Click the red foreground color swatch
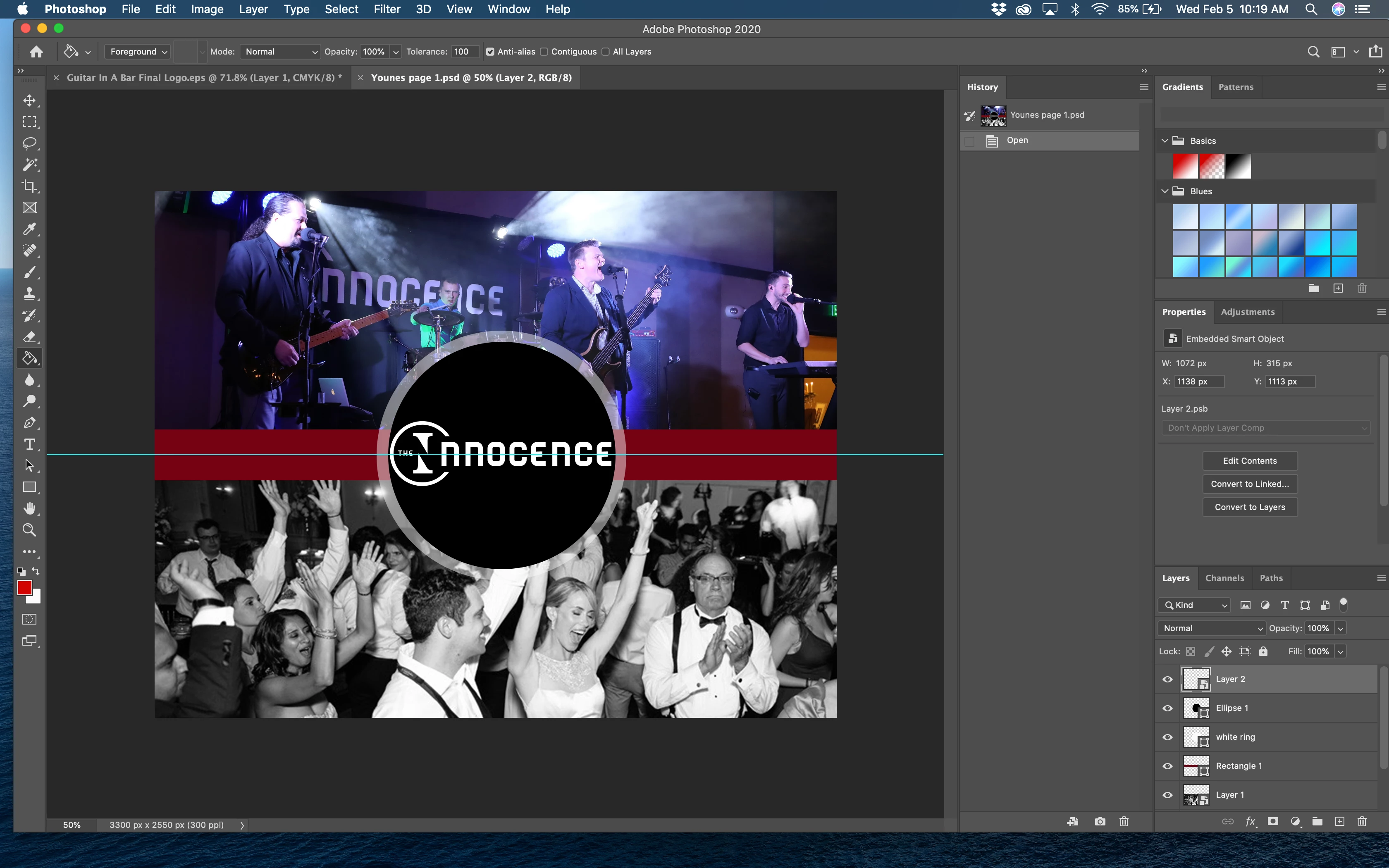This screenshot has height=868, width=1389. [24, 588]
